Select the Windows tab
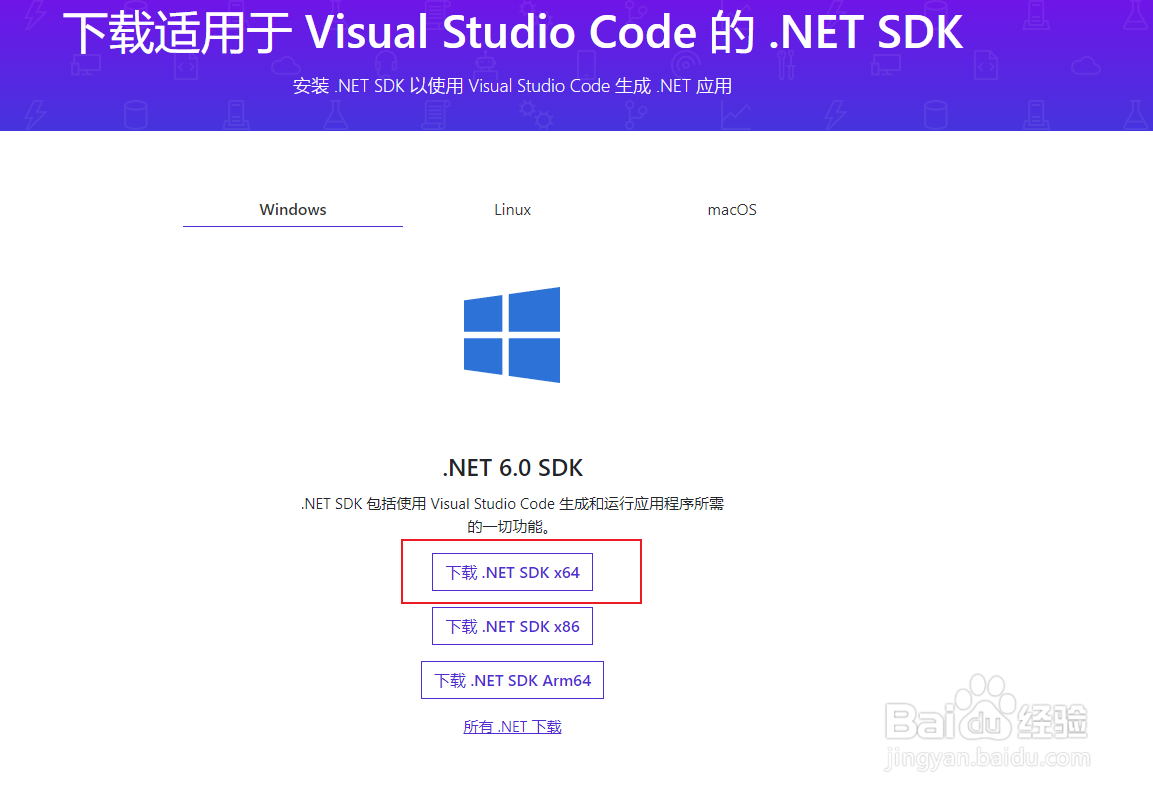 click(x=293, y=210)
